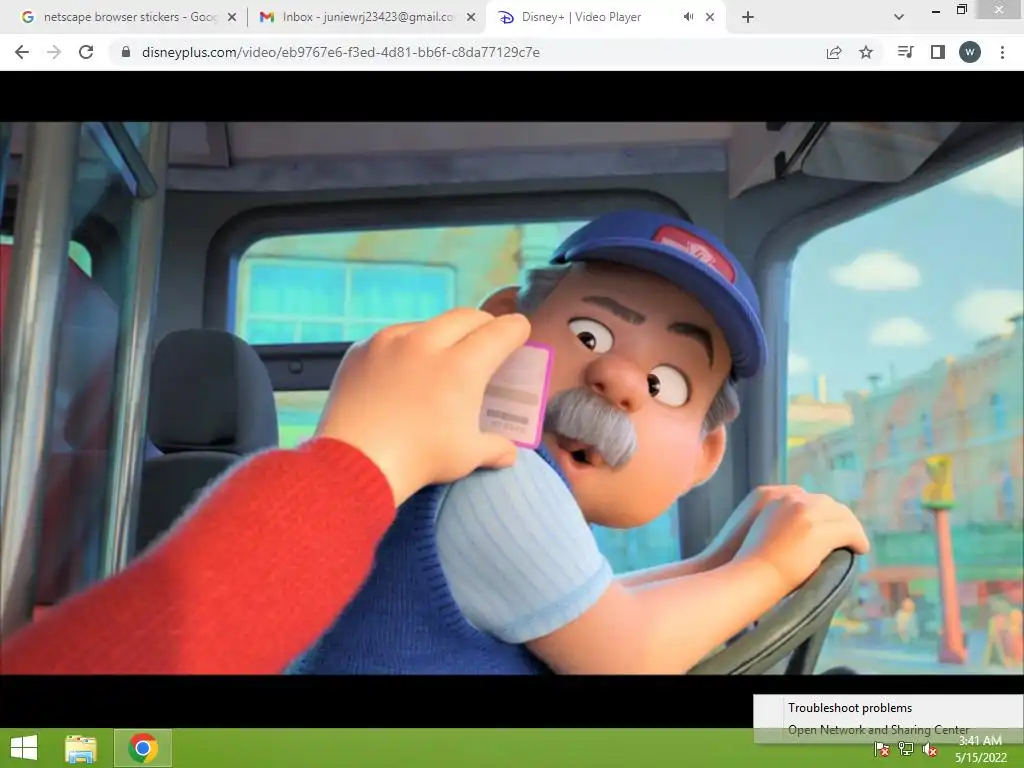
Task: Open the tab search dropdown arrow
Action: point(899,17)
